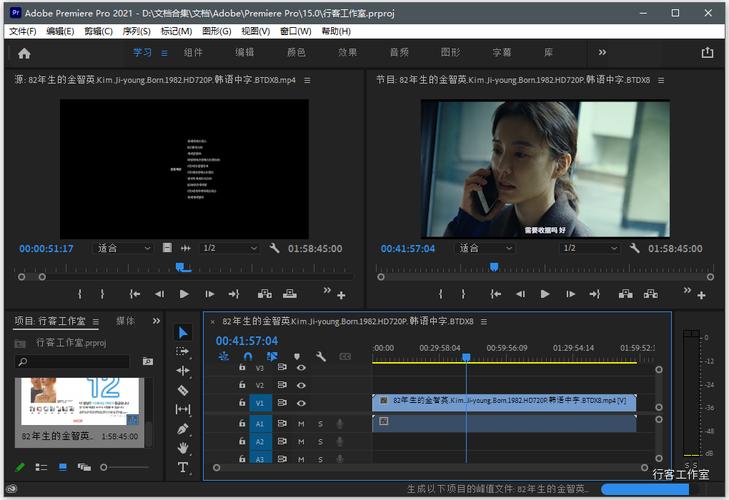Switch to the 颜色 workspace
This screenshot has height=500, width=729.
click(x=296, y=52)
